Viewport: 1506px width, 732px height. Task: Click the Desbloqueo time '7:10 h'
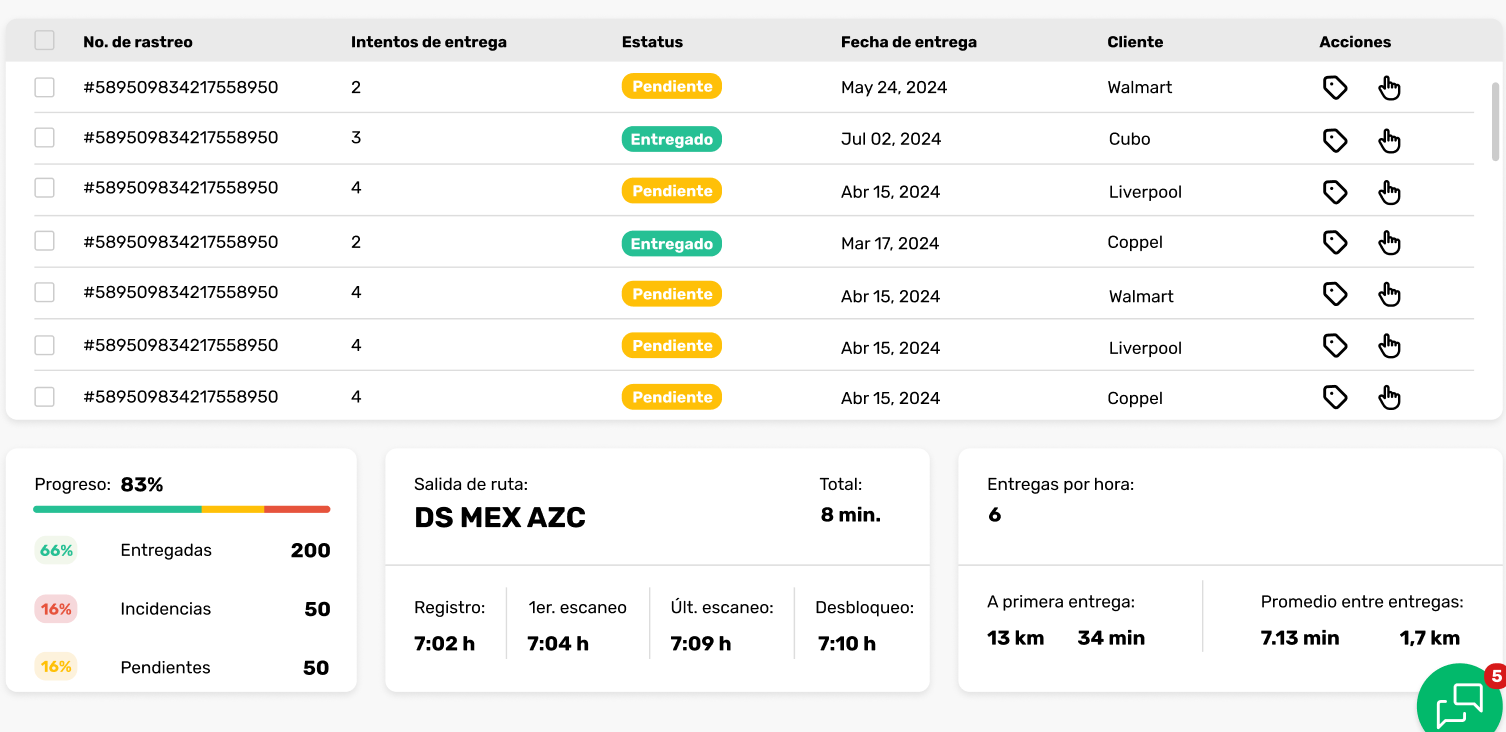coord(847,643)
